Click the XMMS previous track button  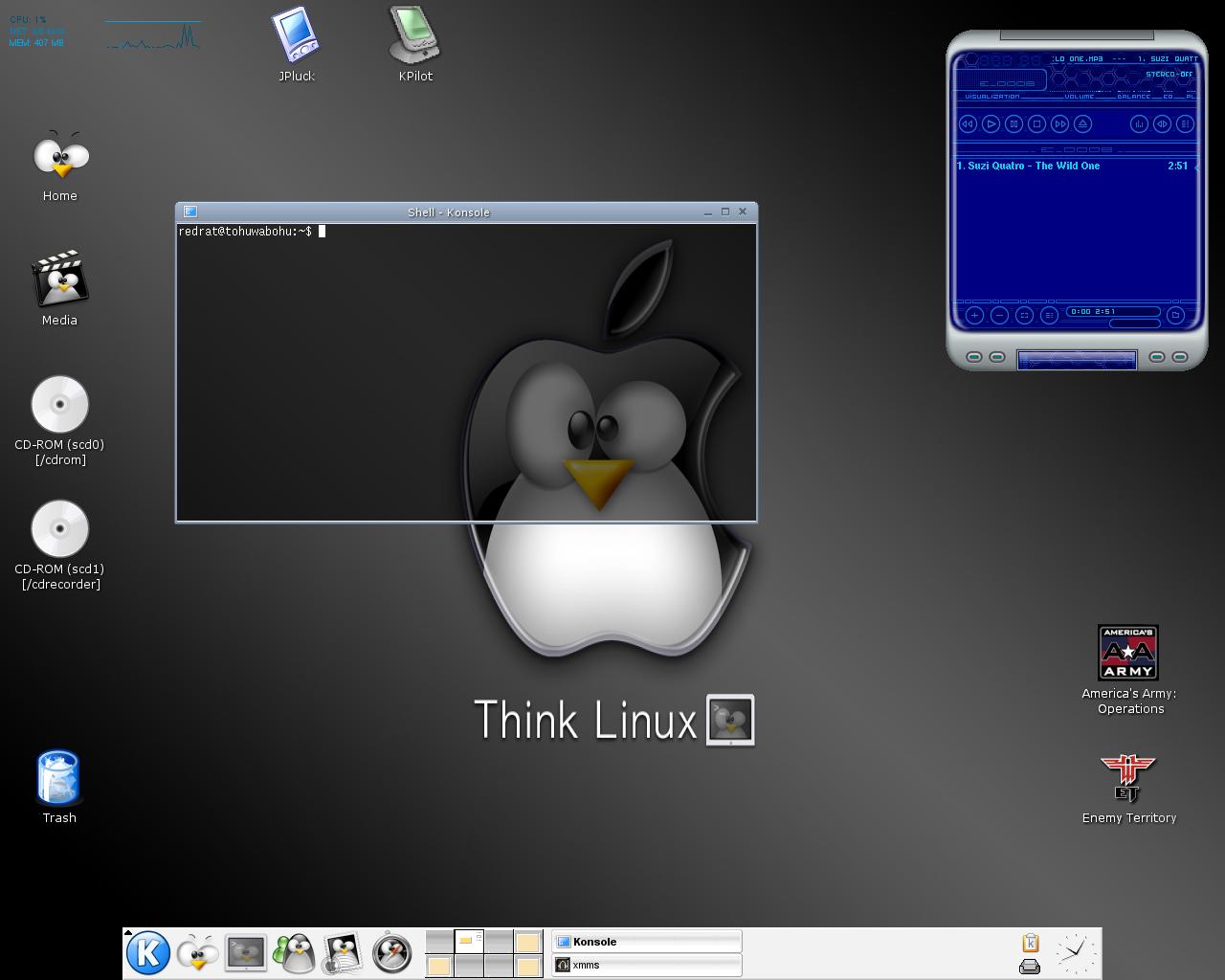click(x=968, y=123)
